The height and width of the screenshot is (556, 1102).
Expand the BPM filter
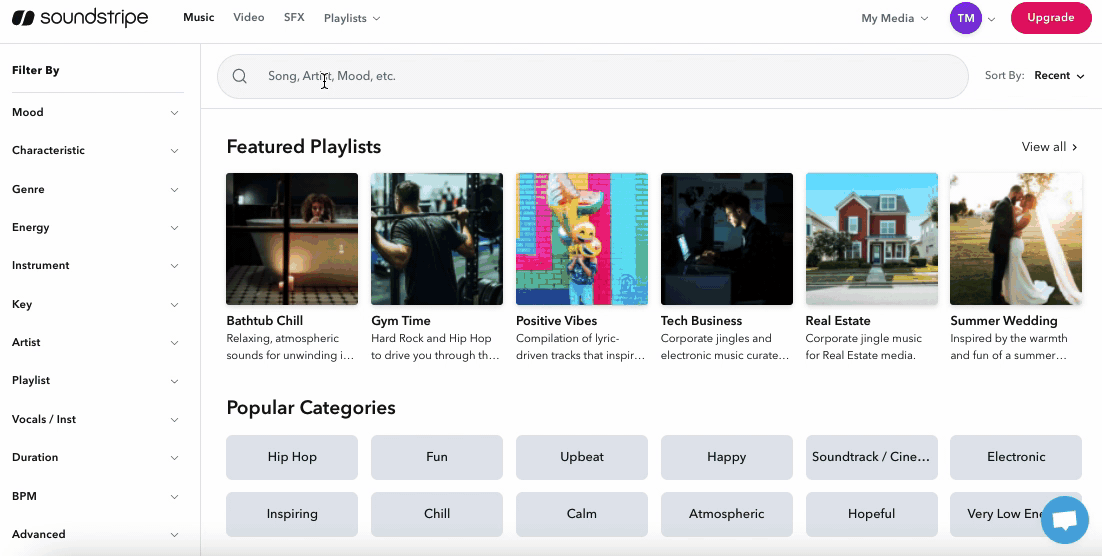click(174, 497)
